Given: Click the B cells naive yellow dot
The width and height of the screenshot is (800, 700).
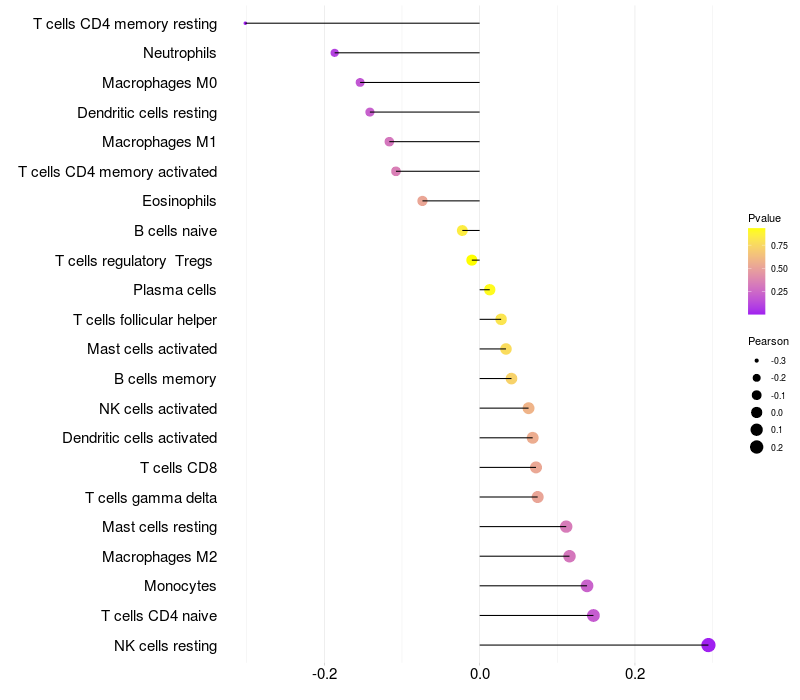Looking at the screenshot, I should click(462, 231).
